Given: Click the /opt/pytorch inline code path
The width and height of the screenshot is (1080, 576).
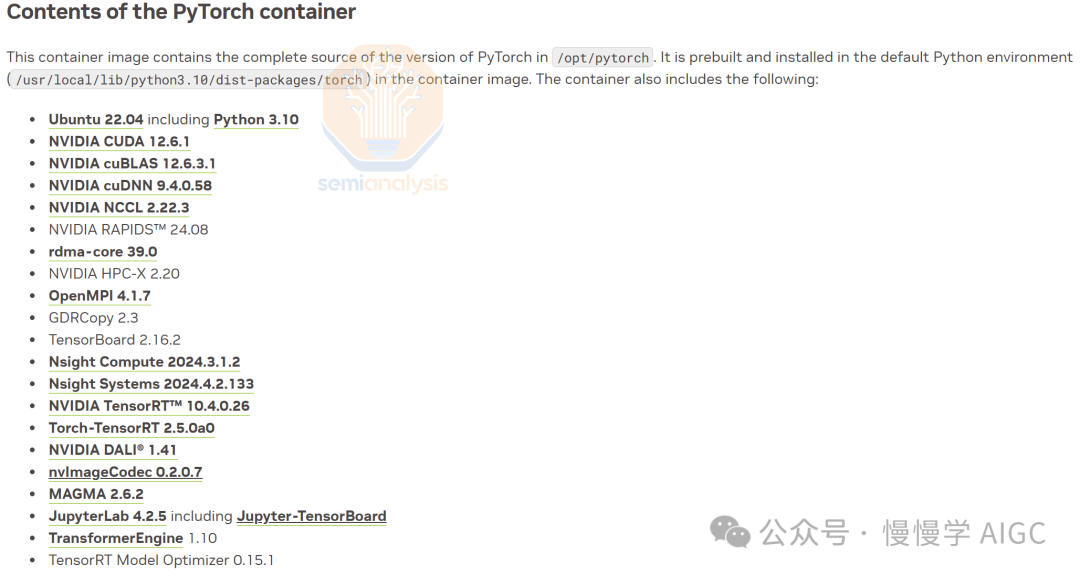Looking at the screenshot, I should [x=602, y=58].
